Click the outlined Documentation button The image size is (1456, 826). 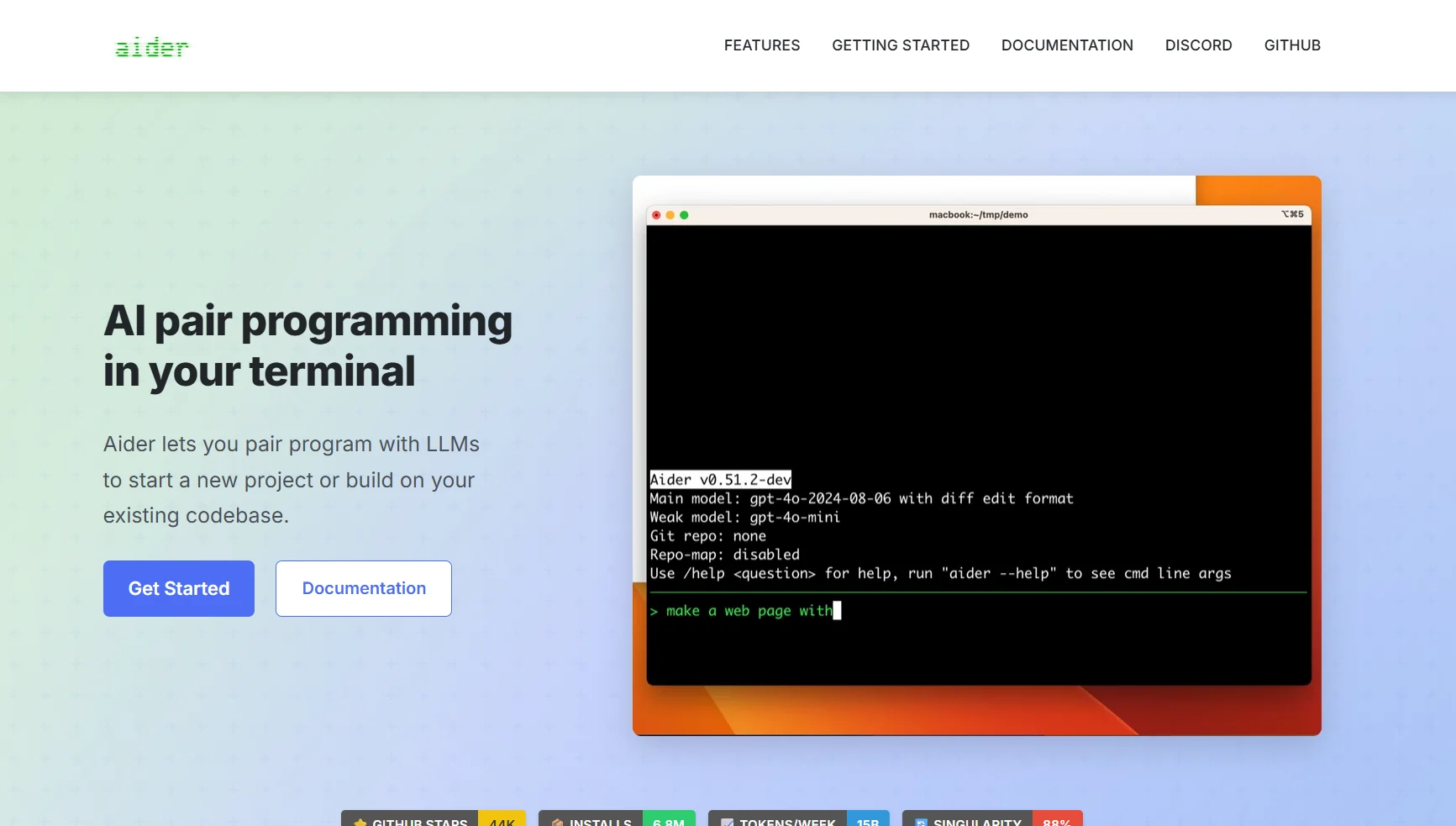(x=364, y=588)
